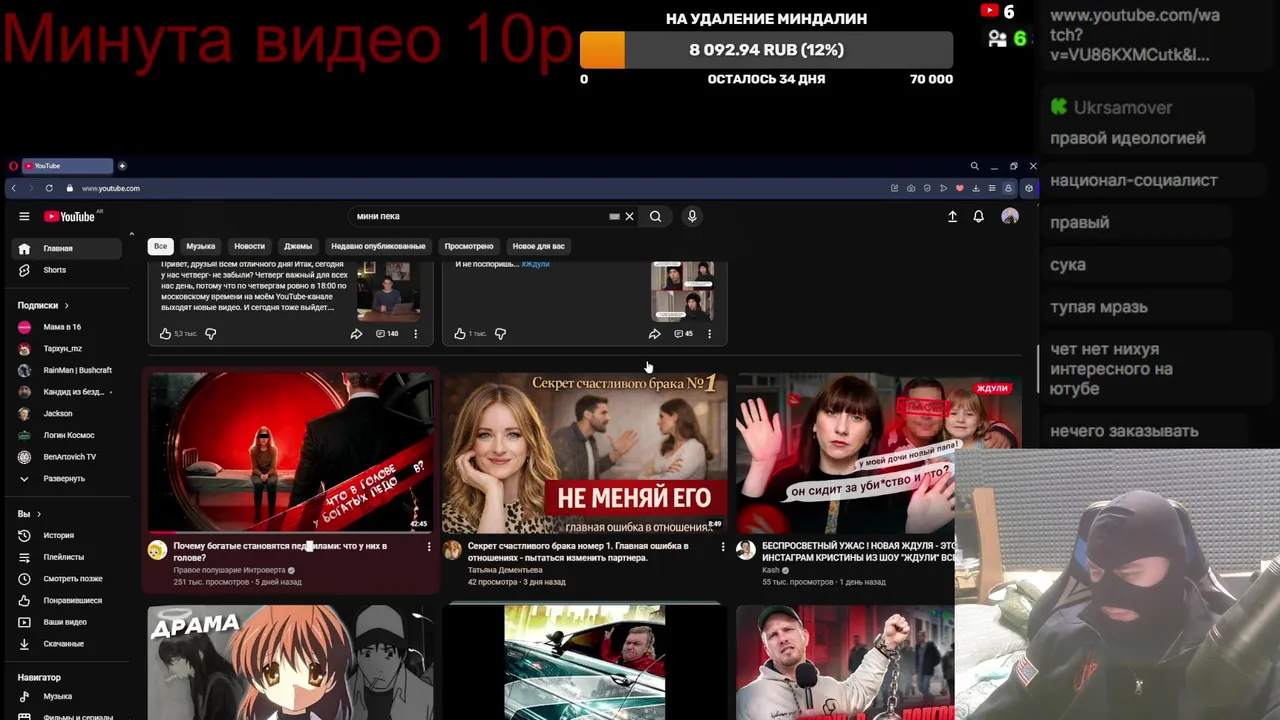The width and height of the screenshot is (1280, 720).
Task: Select the Джемы filter chip
Action: pos(298,246)
